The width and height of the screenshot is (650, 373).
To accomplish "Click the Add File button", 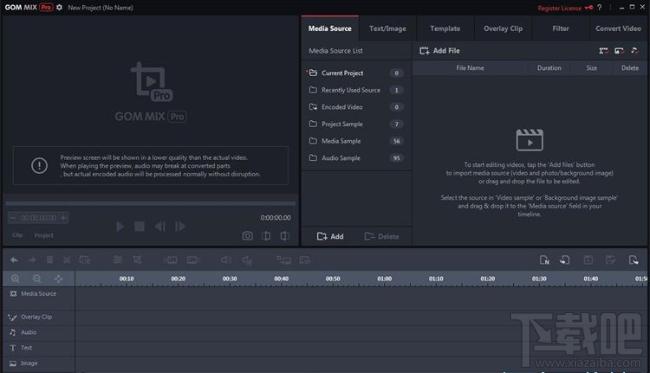I will point(440,51).
